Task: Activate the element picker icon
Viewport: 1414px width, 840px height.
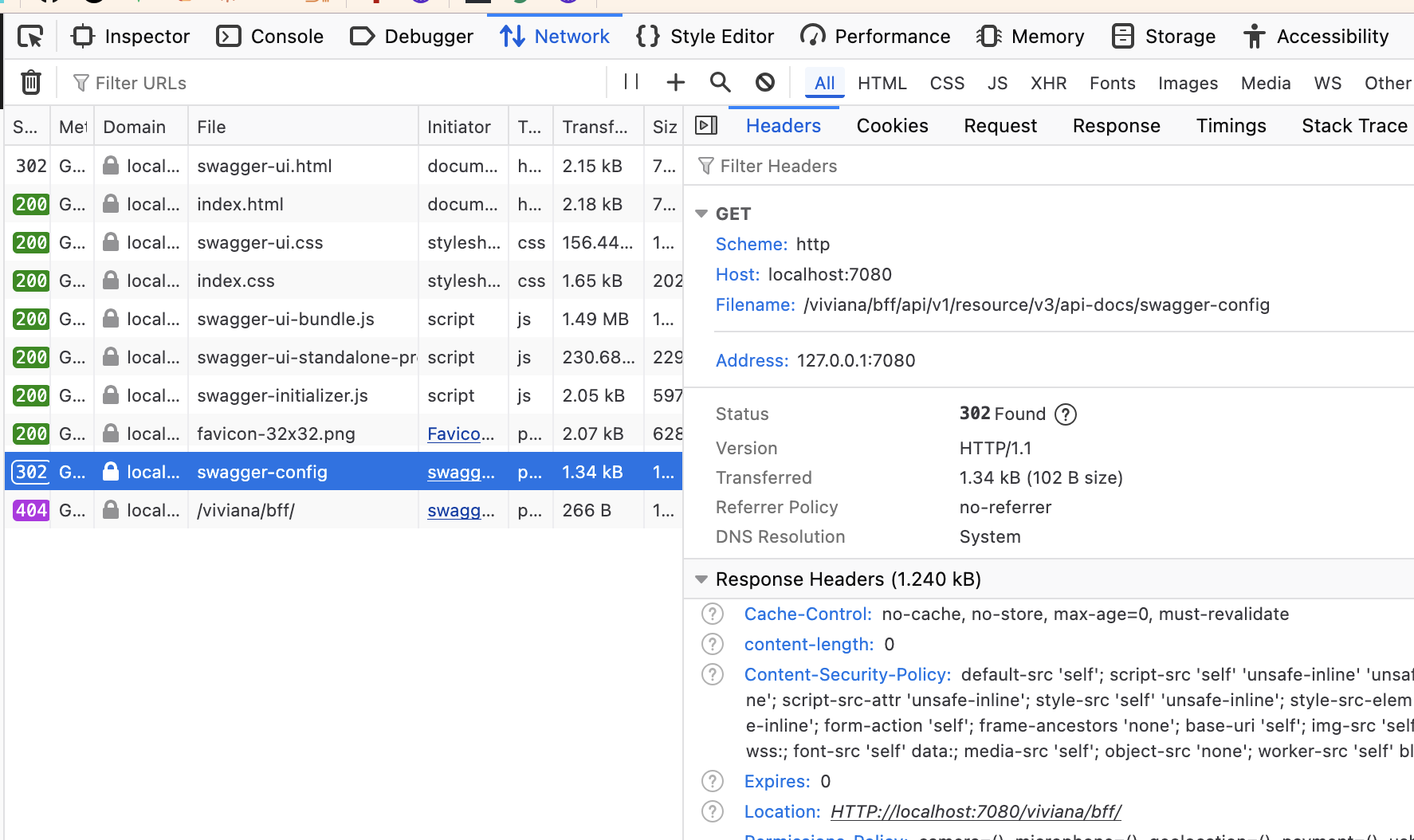Action: coord(30,37)
